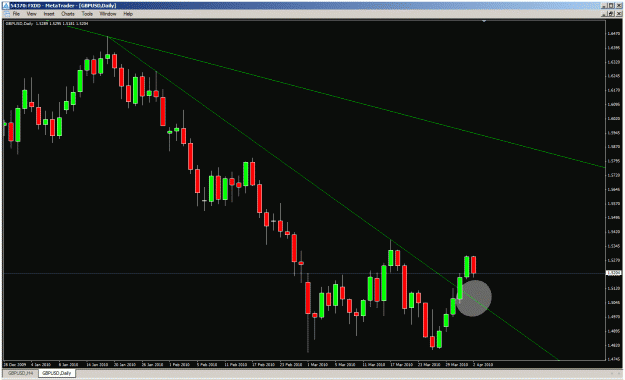Open the Insert menu
Screen dimensions: 625x380
[x=49, y=14]
